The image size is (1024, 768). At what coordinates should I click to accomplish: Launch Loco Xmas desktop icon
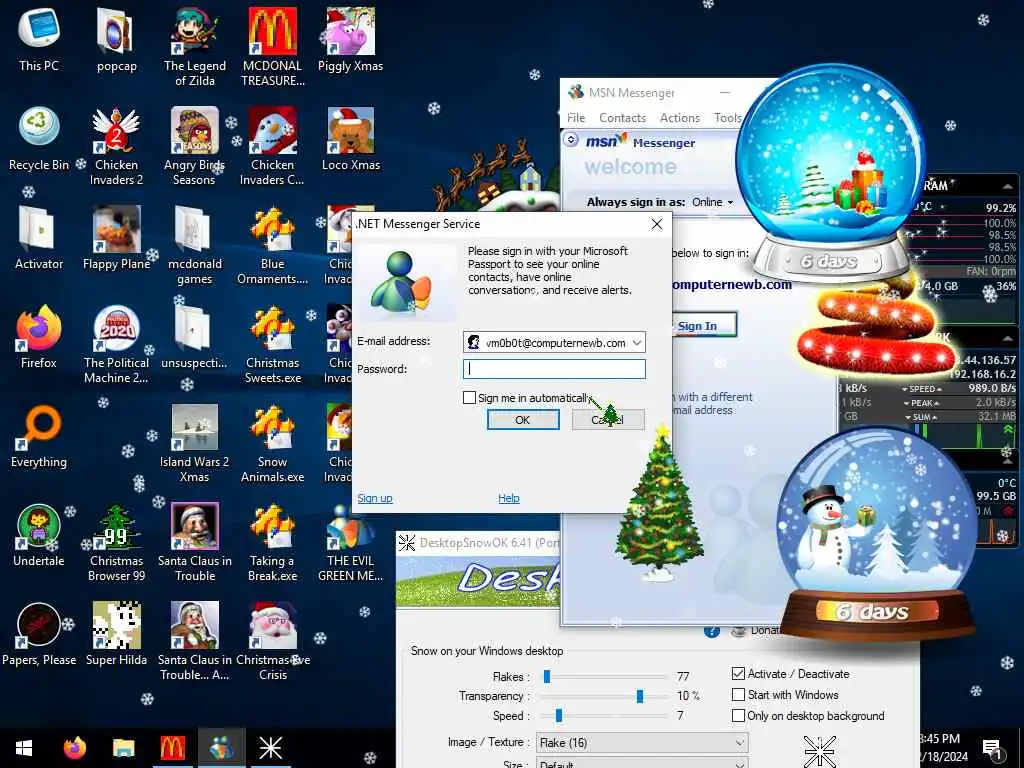coord(351,138)
